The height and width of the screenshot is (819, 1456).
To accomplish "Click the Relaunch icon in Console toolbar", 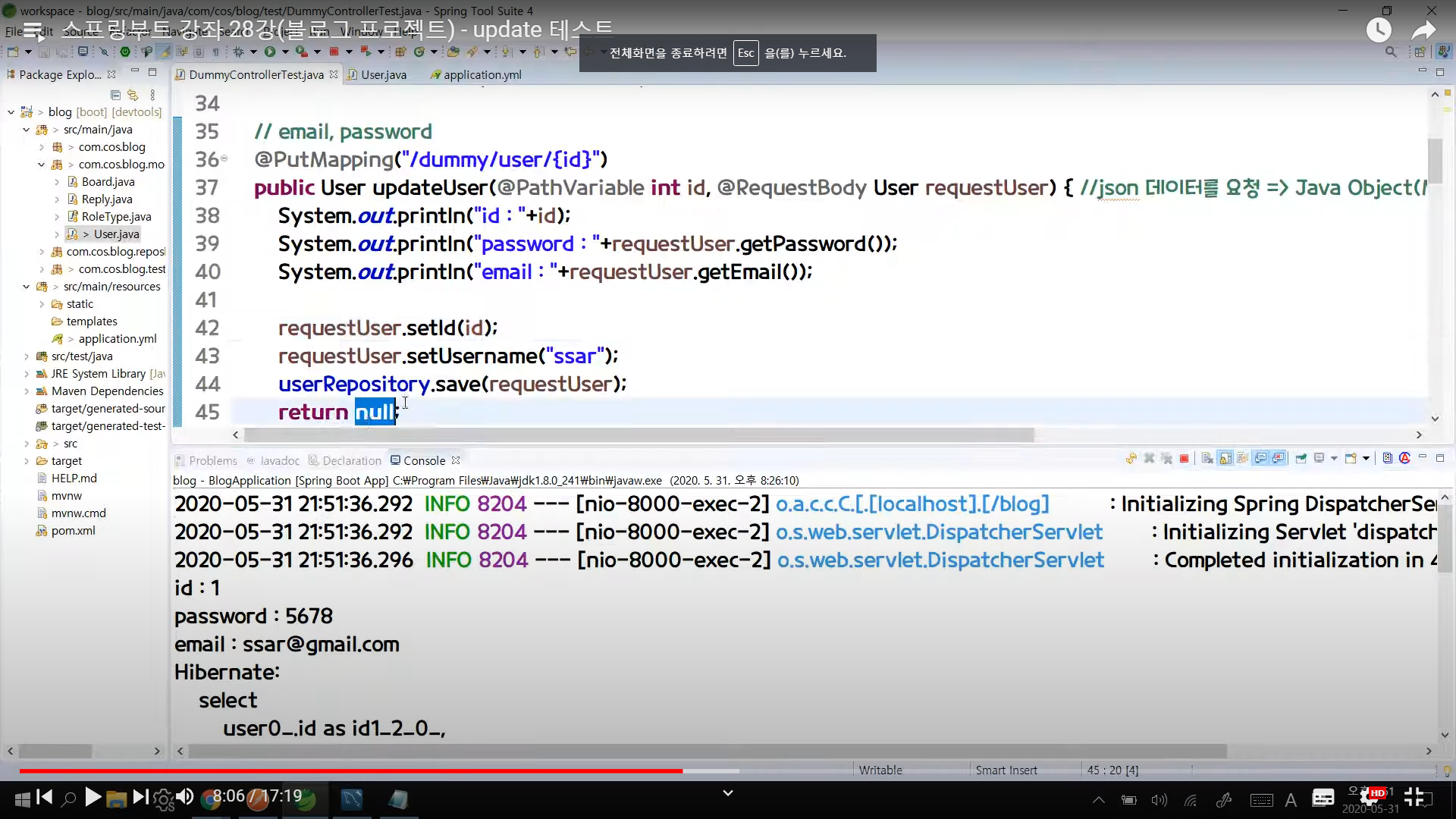I will pos(1131,458).
